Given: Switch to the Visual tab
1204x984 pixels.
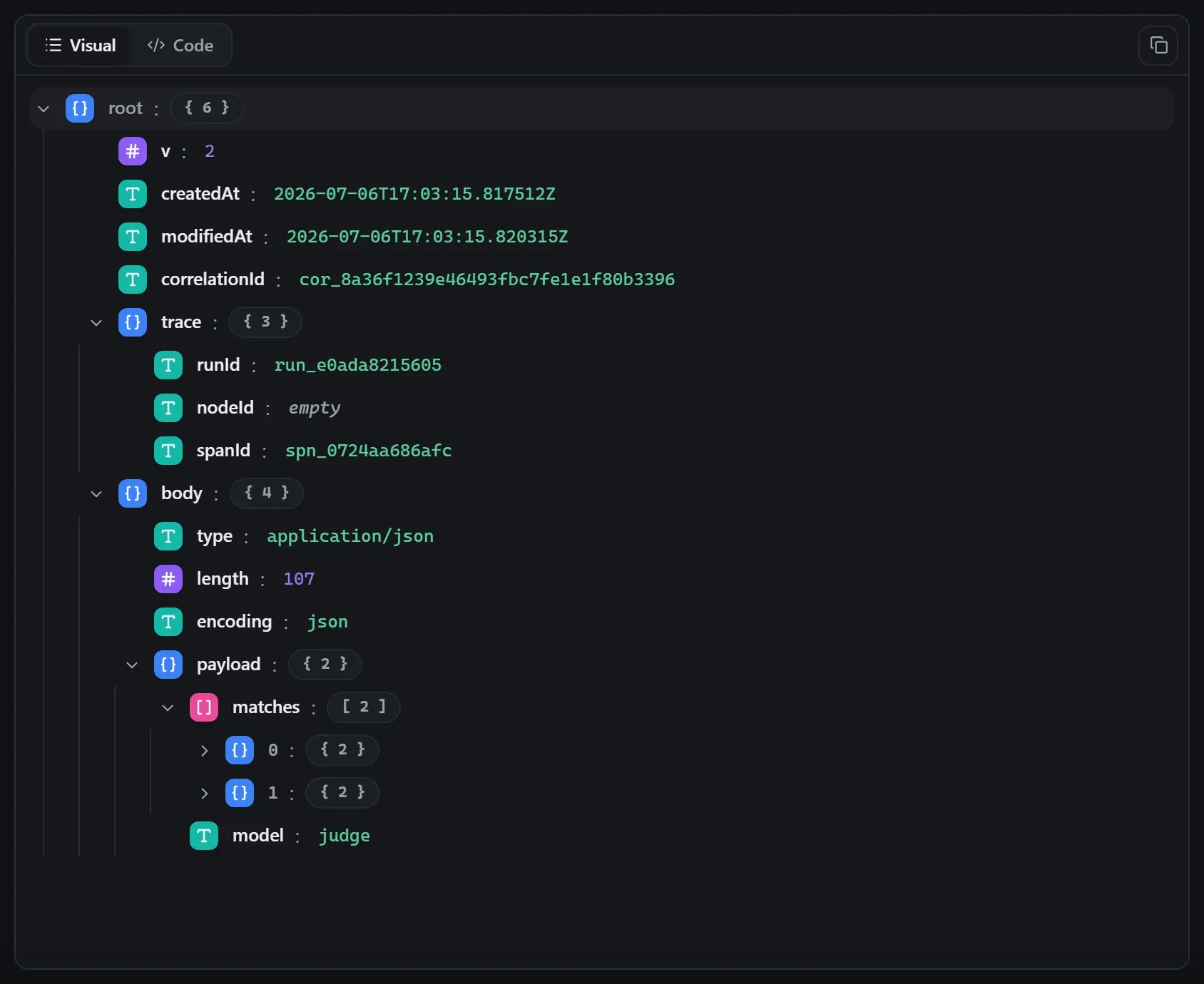Looking at the screenshot, I should click(80, 46).
